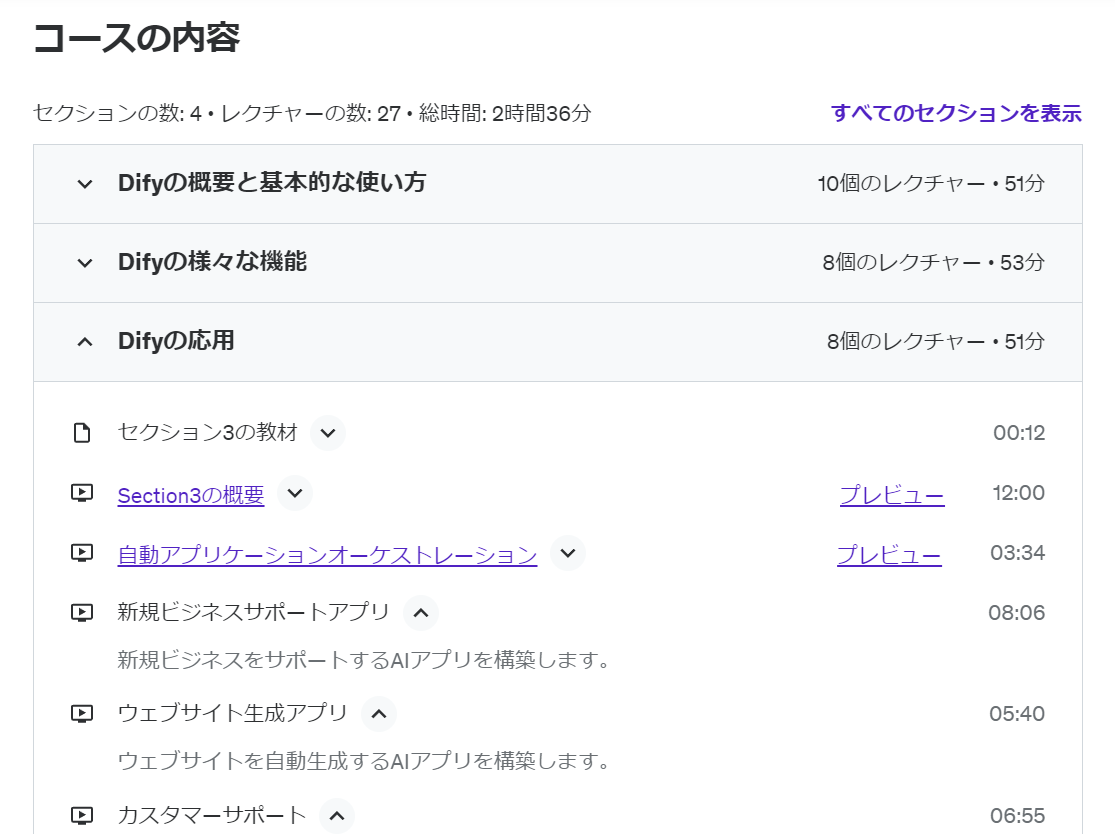Click the video icon for ウェブサイト生成アプリ
The width and height of the screenshot is (1115, 834).
pos(83,713)
